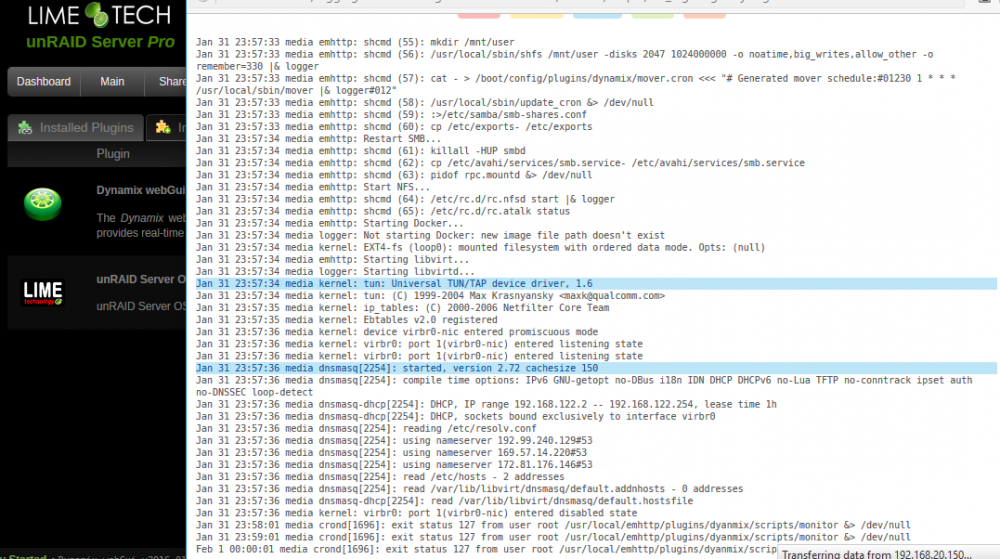1000x559 pixels.
Task: Switch to the Main tab
Action: 112,82
